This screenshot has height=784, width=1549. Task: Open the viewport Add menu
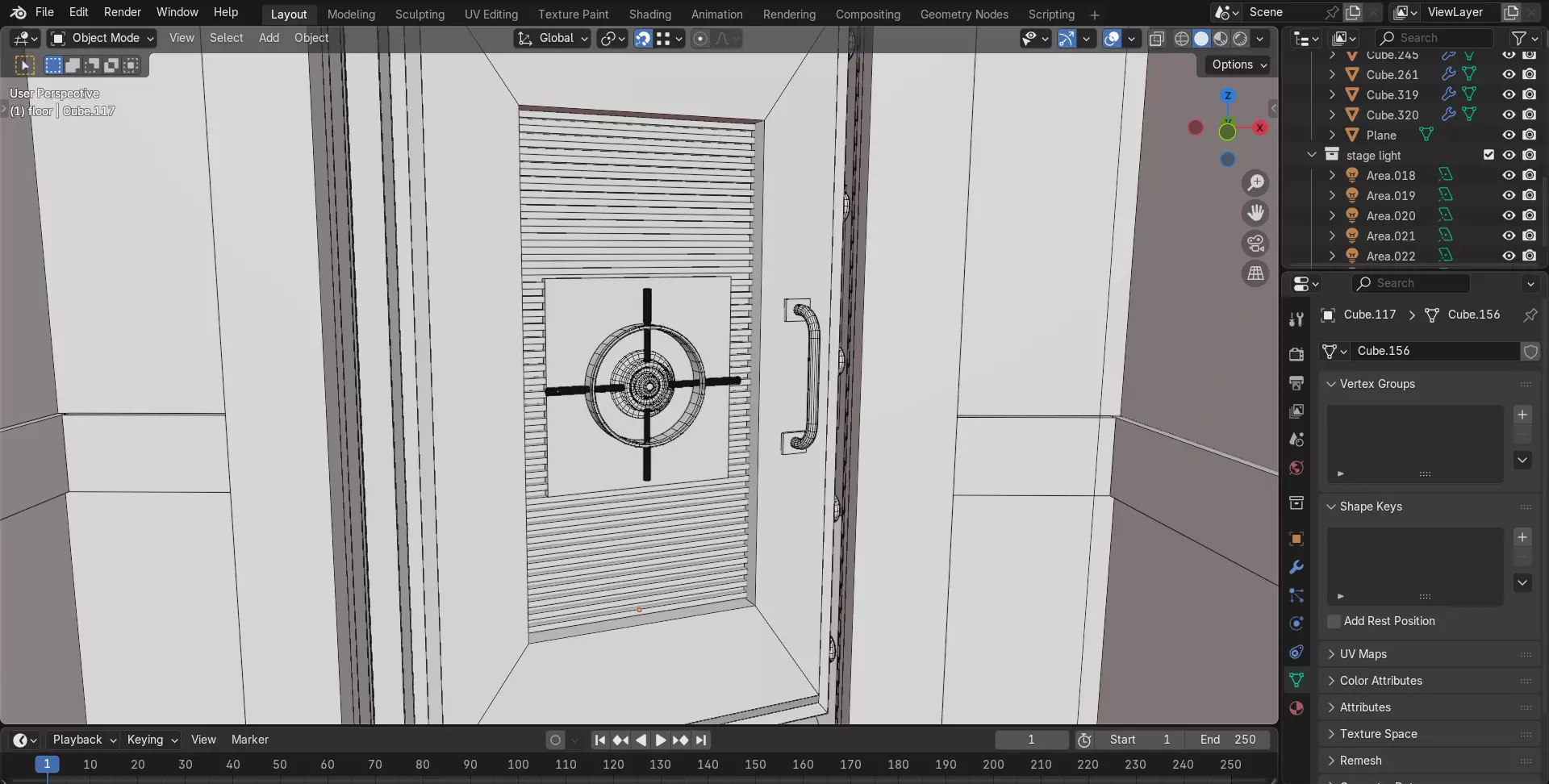click(269, 38)
